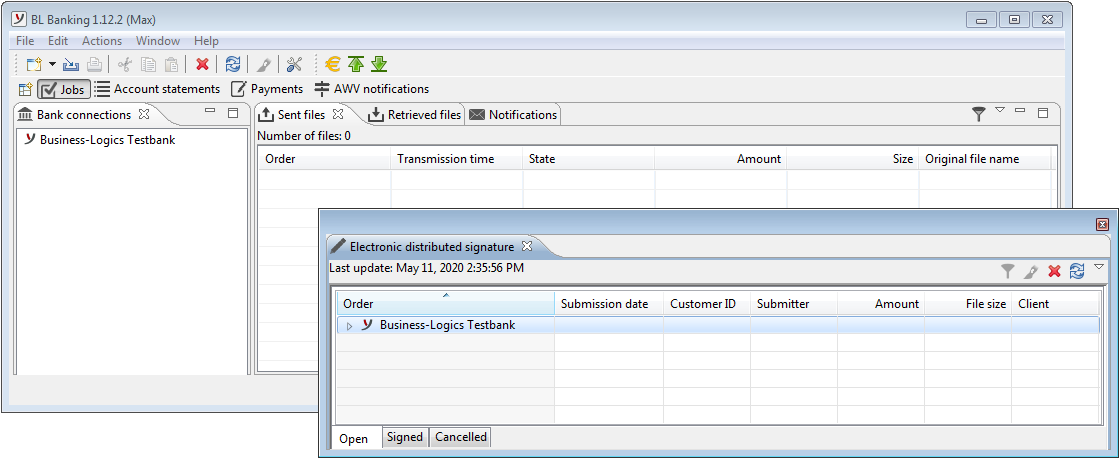Viewport: 1120px width, 459px height.
Task: Open the view menu triangle in signature window
Action: click(1099, 267)
